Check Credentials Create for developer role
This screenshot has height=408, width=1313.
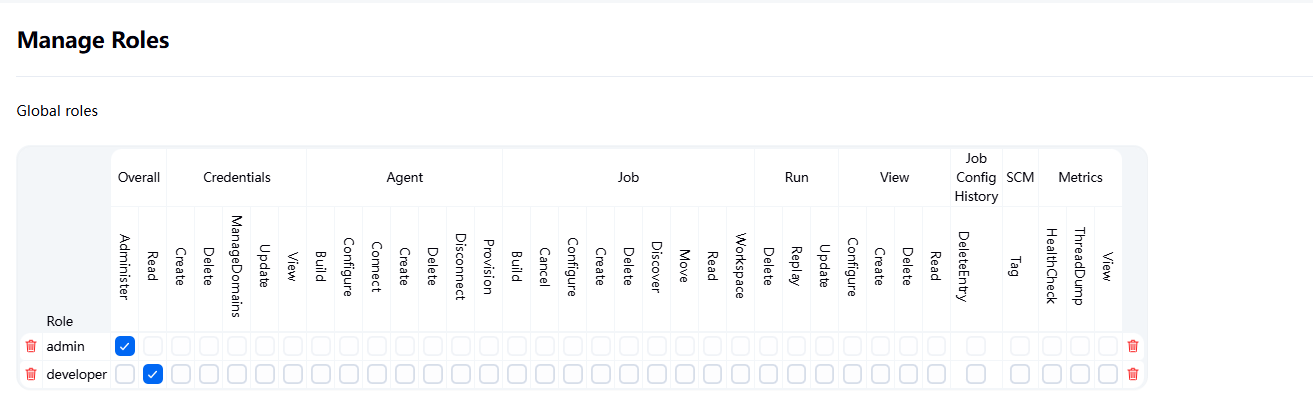(181, 374)
